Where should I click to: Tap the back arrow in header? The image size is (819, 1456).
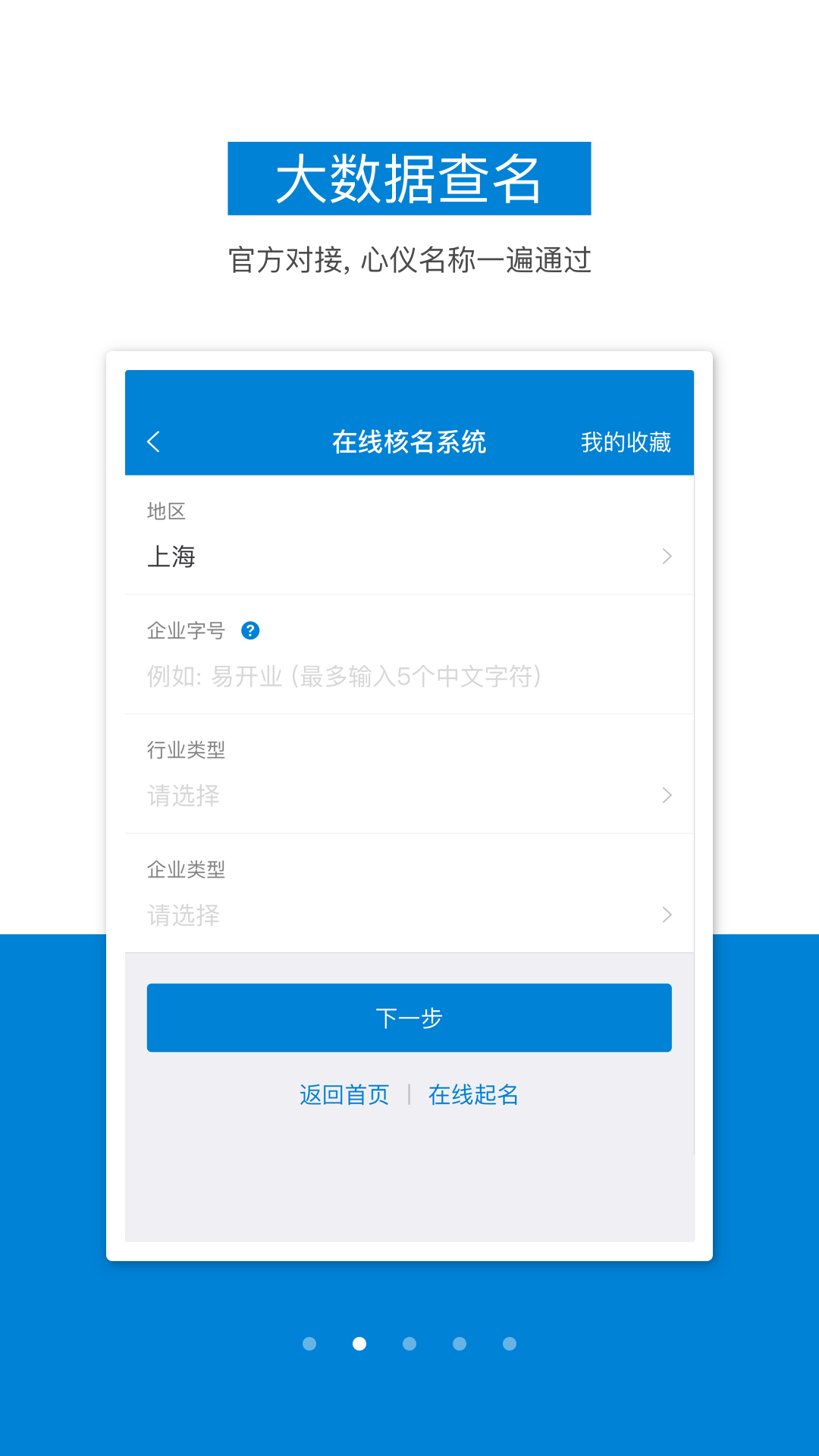click(153, 441)
